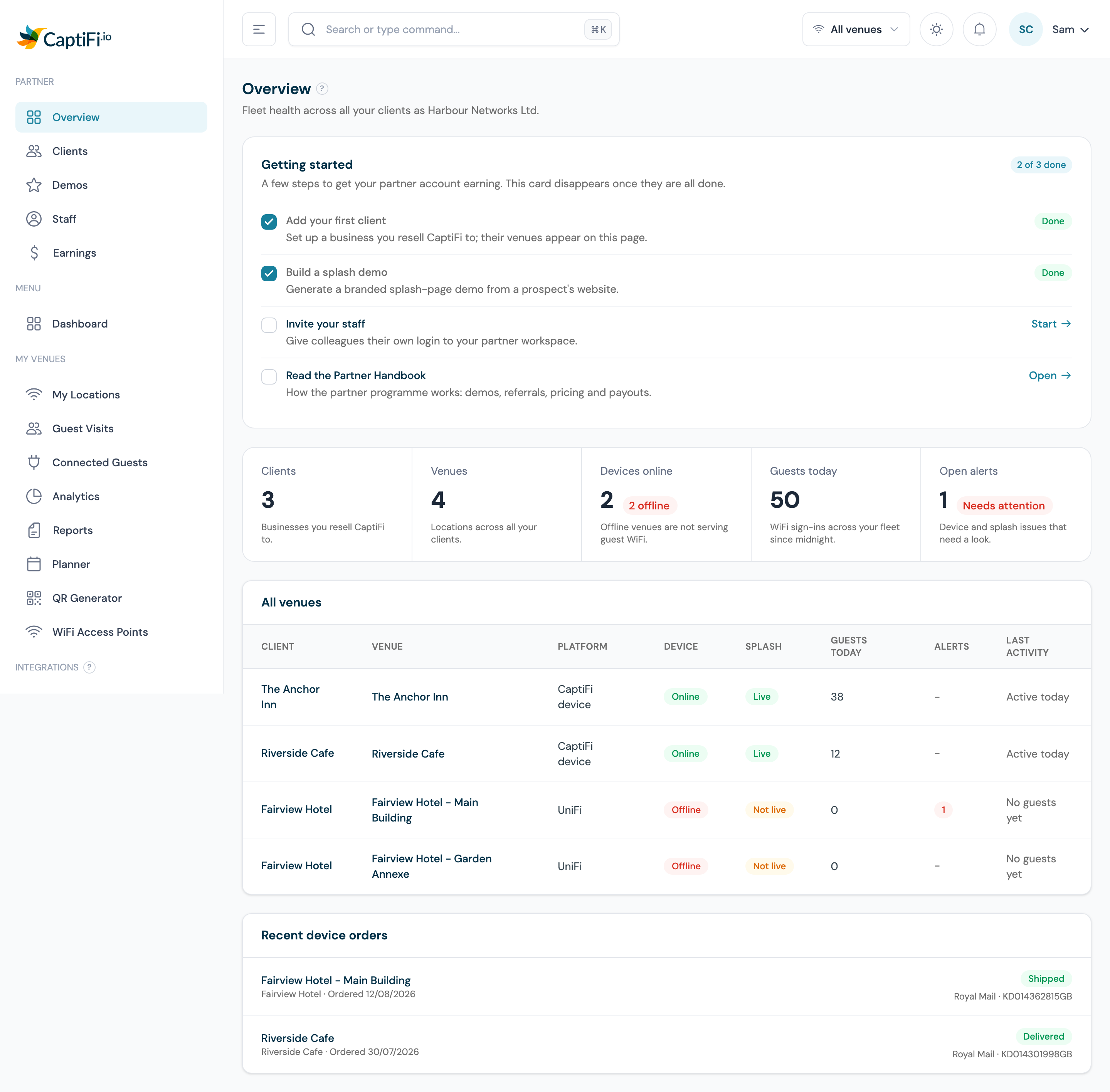The image size is (1110, 1092).
Task: Uncheck the Build a splash demo checkbox
Action: click(269, 273)
